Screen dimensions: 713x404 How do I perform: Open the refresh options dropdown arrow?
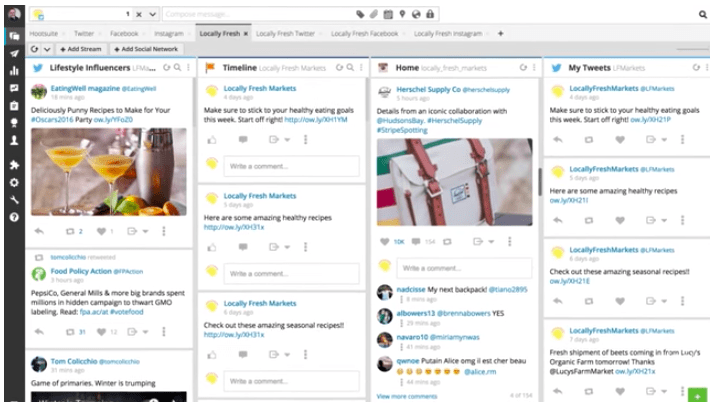pyautogui.click(x=46, y=48)
